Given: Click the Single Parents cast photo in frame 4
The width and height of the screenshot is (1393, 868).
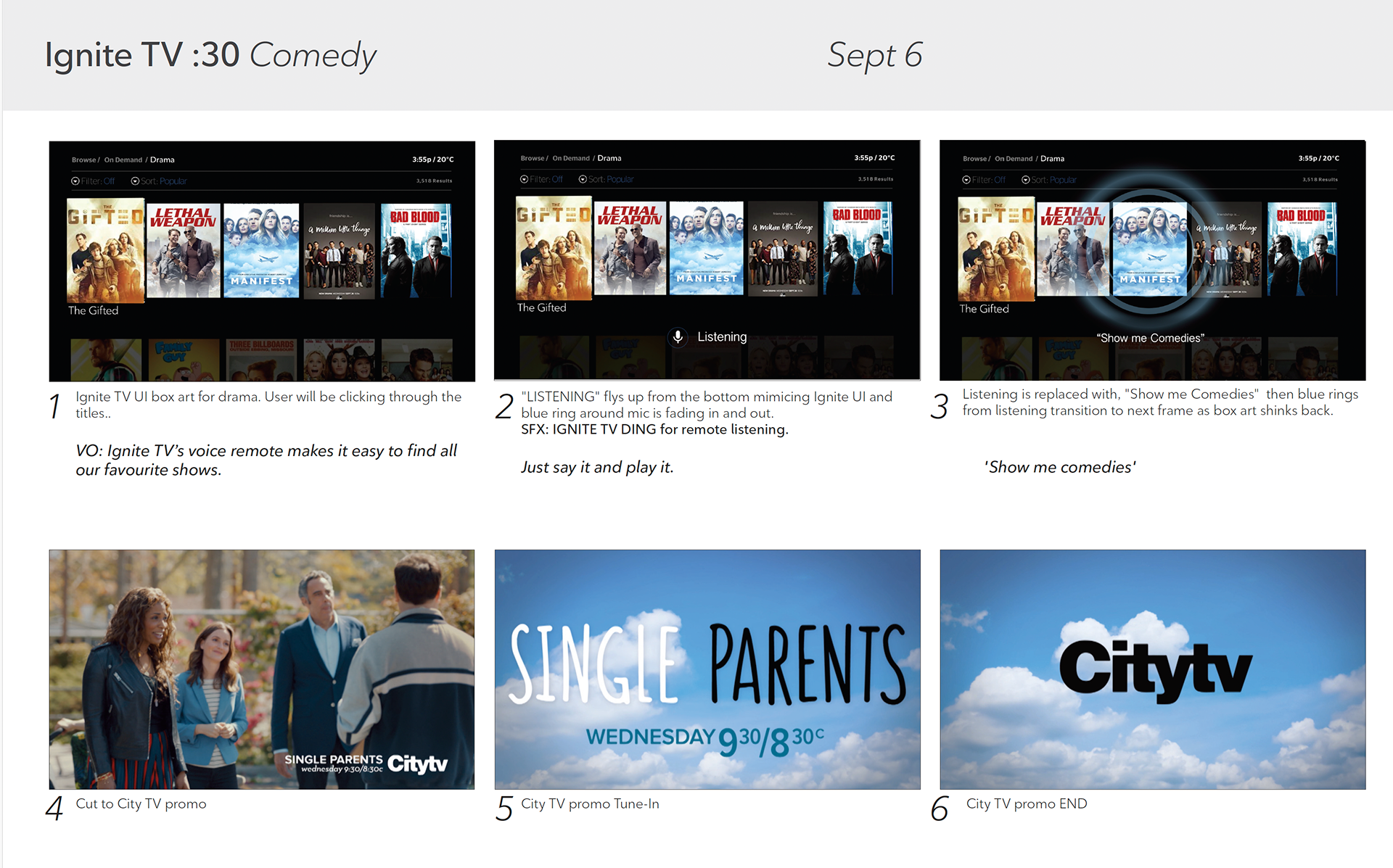Looking at the screenshot, I should point(262,669).
